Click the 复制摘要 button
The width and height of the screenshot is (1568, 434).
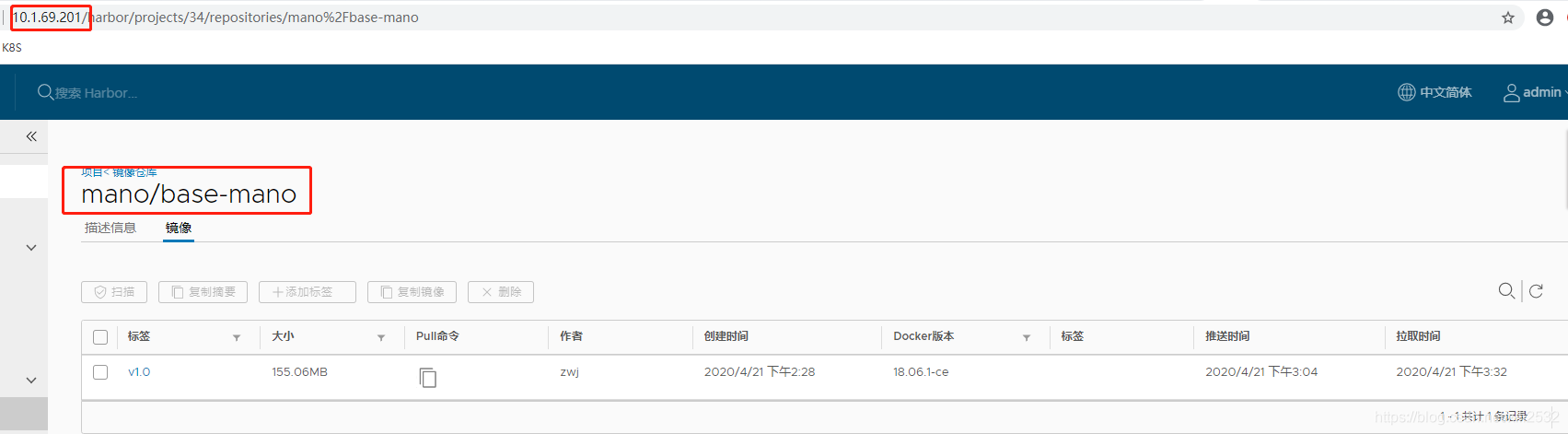coord(203,292)
